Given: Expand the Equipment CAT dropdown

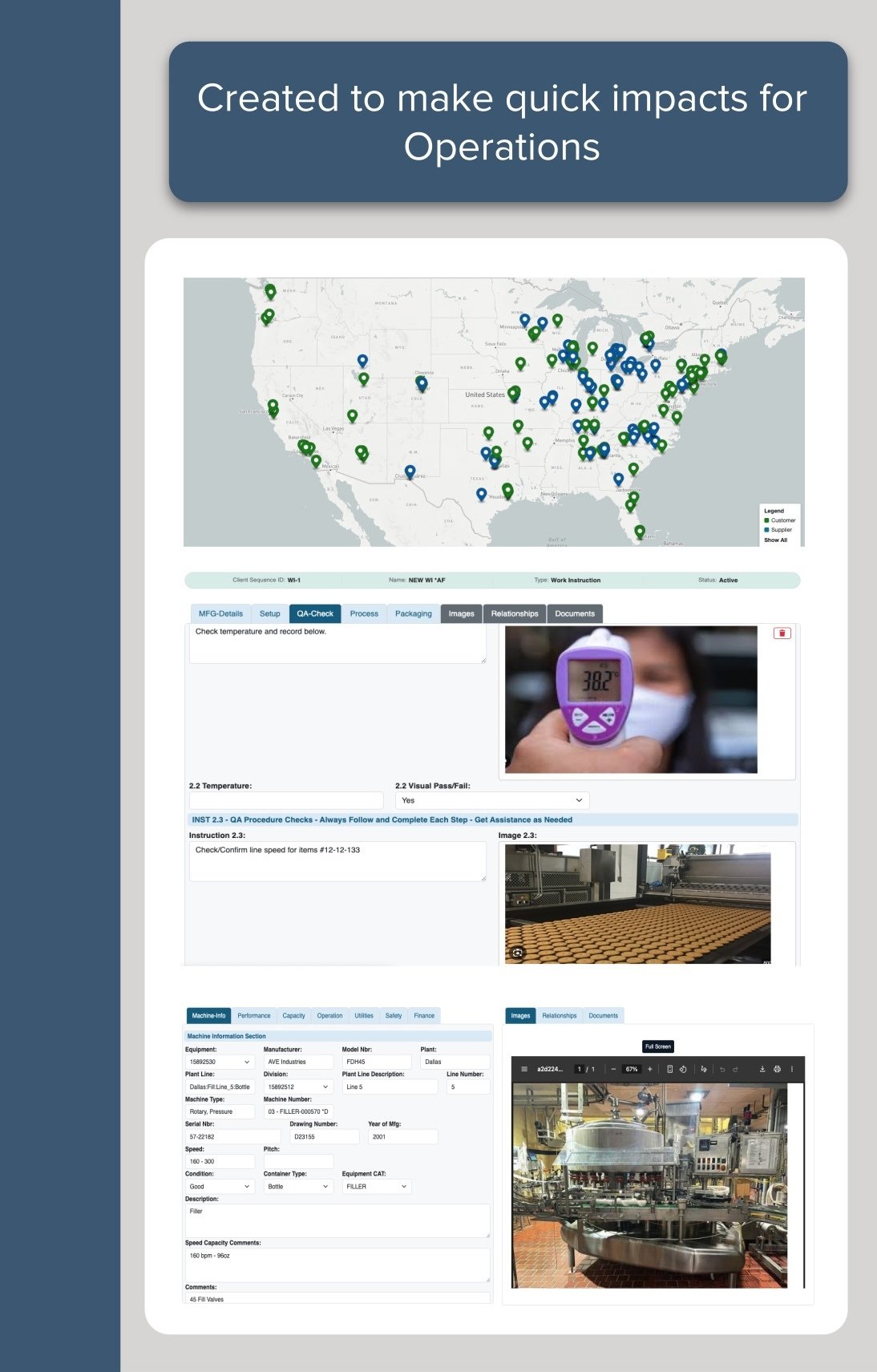Looking at the screenshot, I should (x=376, y=1187).
